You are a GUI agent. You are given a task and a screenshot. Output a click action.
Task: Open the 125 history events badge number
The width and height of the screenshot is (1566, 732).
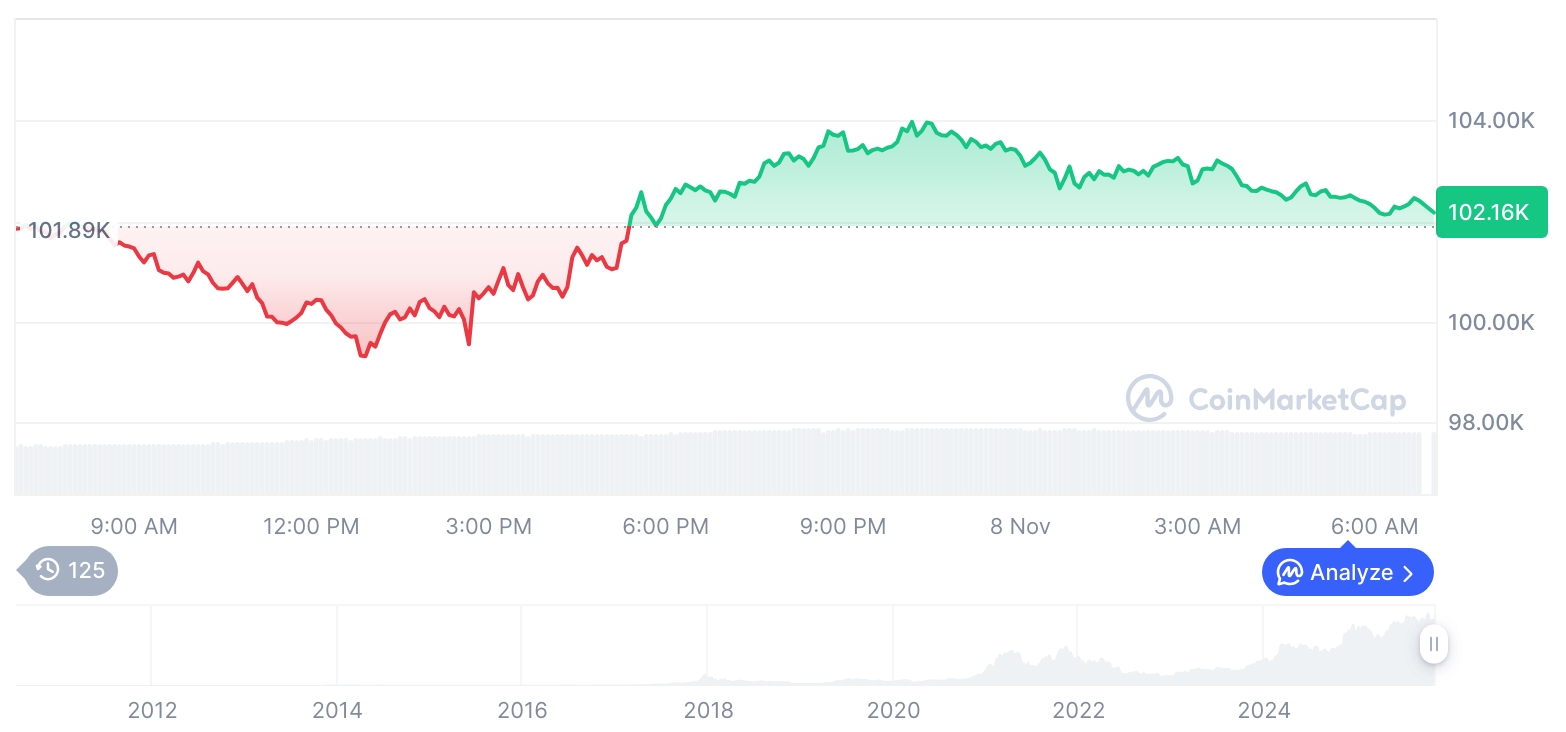coord(86,571)
